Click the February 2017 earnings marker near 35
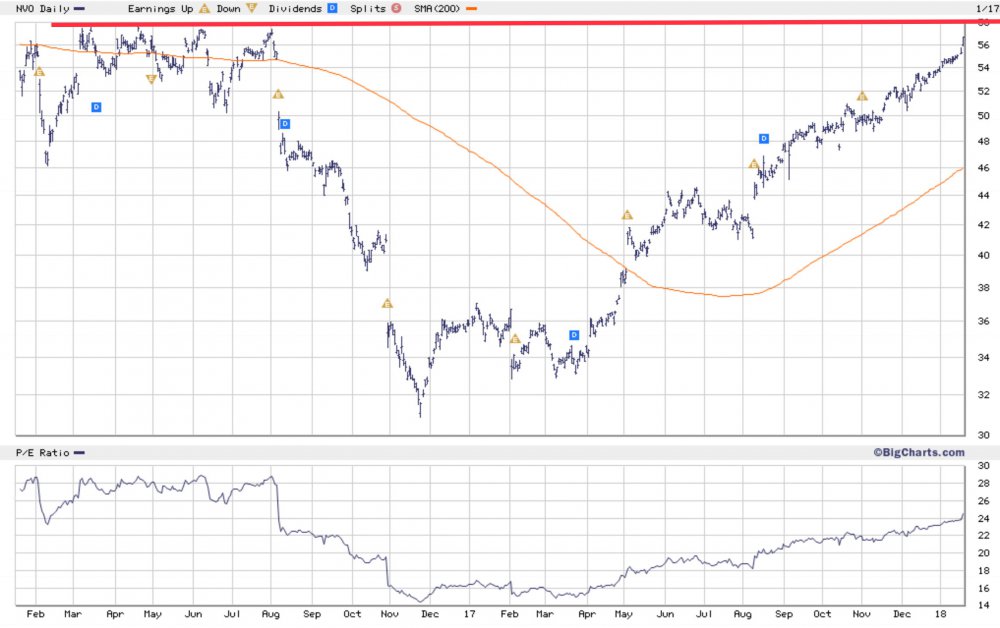This screenshot has width=1000, height=628. point(515,339)
